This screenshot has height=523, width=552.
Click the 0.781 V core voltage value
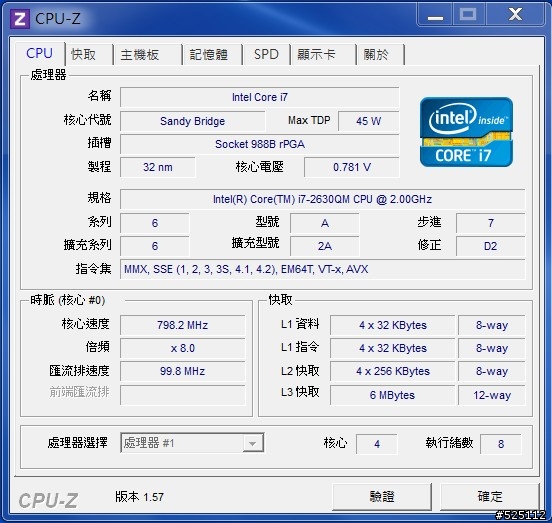pyautogui.click(x=352, y=167)
